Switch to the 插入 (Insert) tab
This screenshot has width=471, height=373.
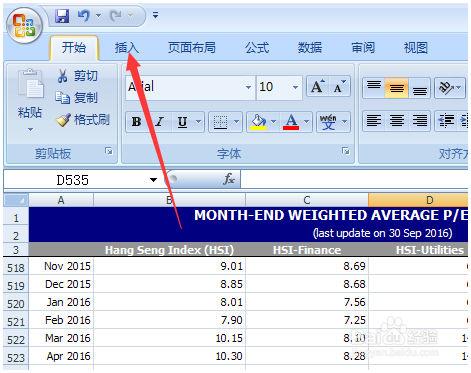click(x=127, y=48)
